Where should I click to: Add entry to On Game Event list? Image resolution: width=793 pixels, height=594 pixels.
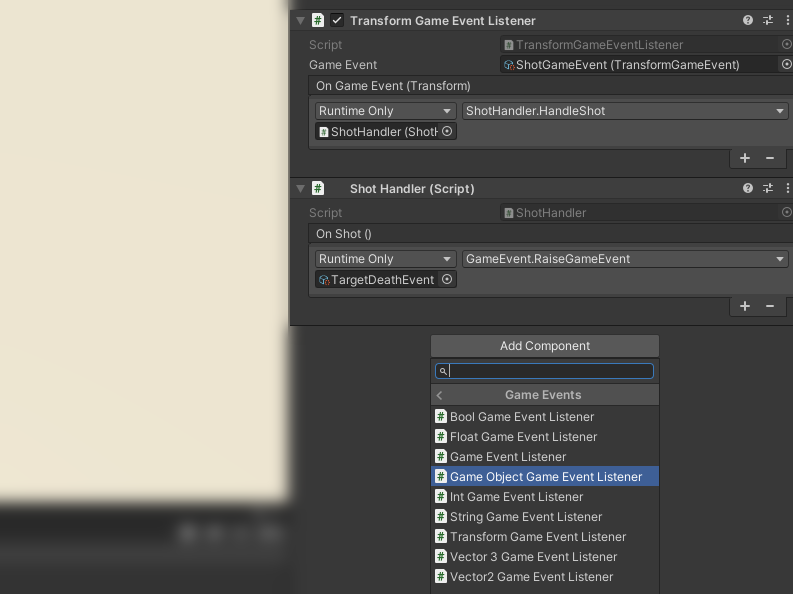point(744,158)
